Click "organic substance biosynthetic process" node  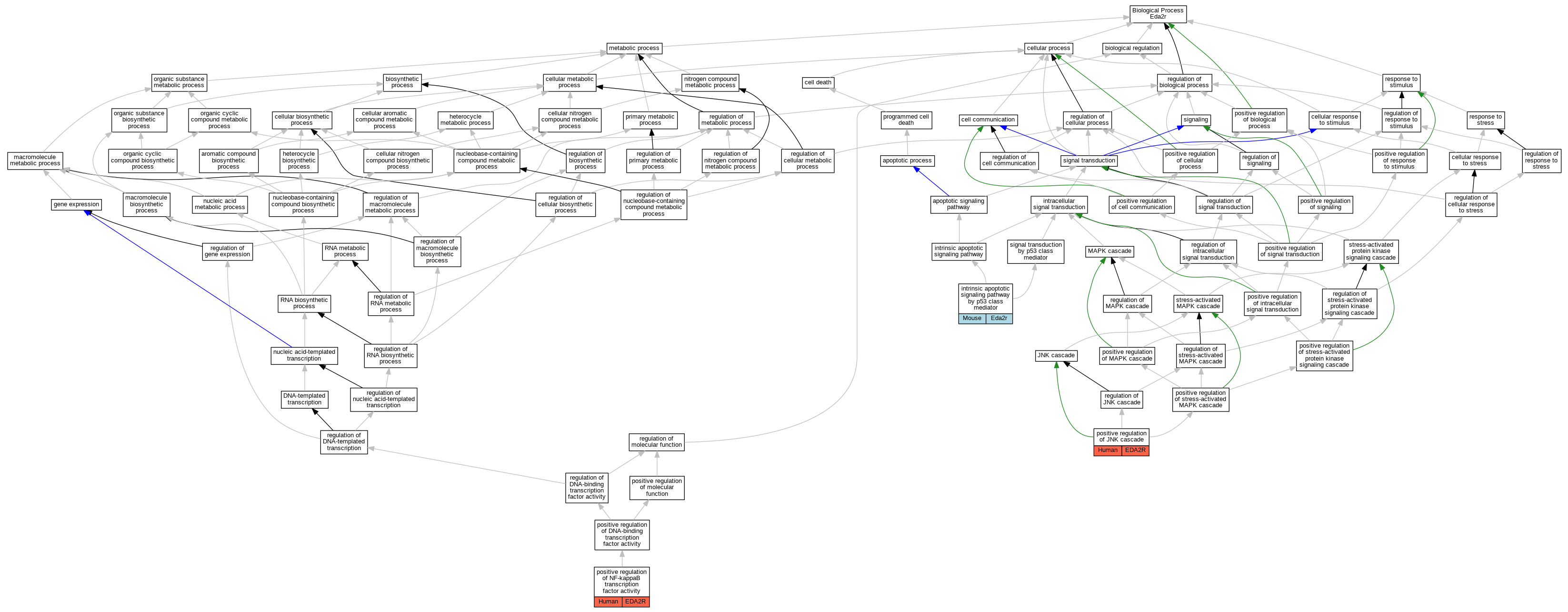pos(139,120)
